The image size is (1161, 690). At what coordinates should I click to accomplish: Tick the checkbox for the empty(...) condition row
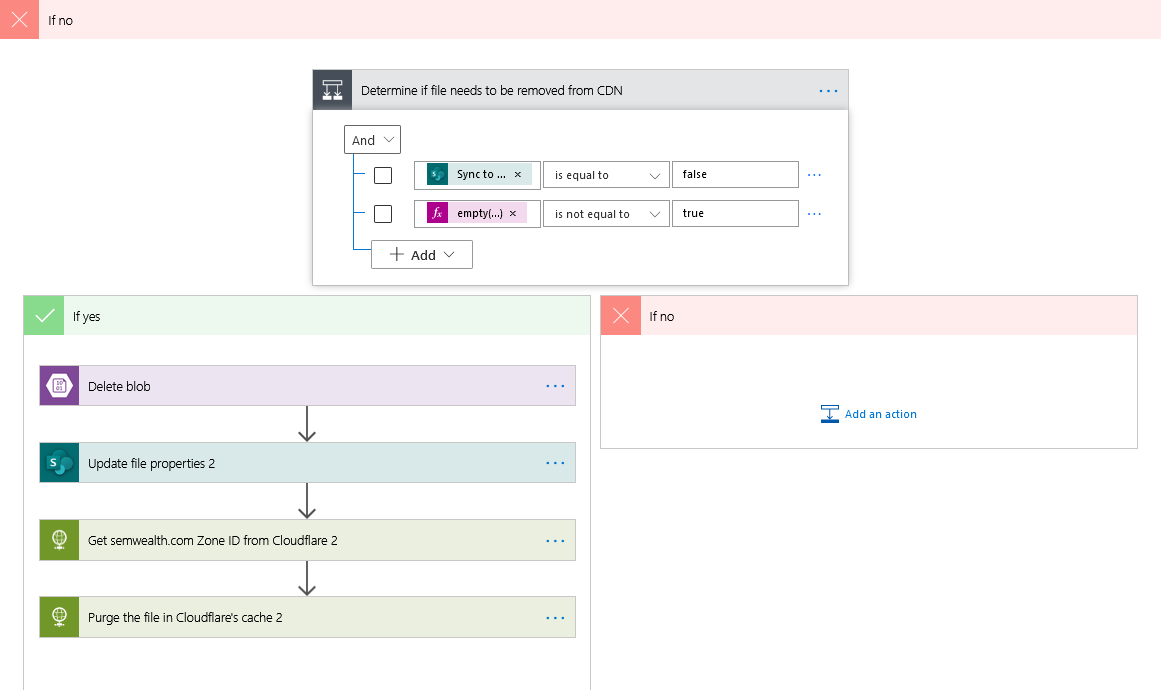[383, 214]
